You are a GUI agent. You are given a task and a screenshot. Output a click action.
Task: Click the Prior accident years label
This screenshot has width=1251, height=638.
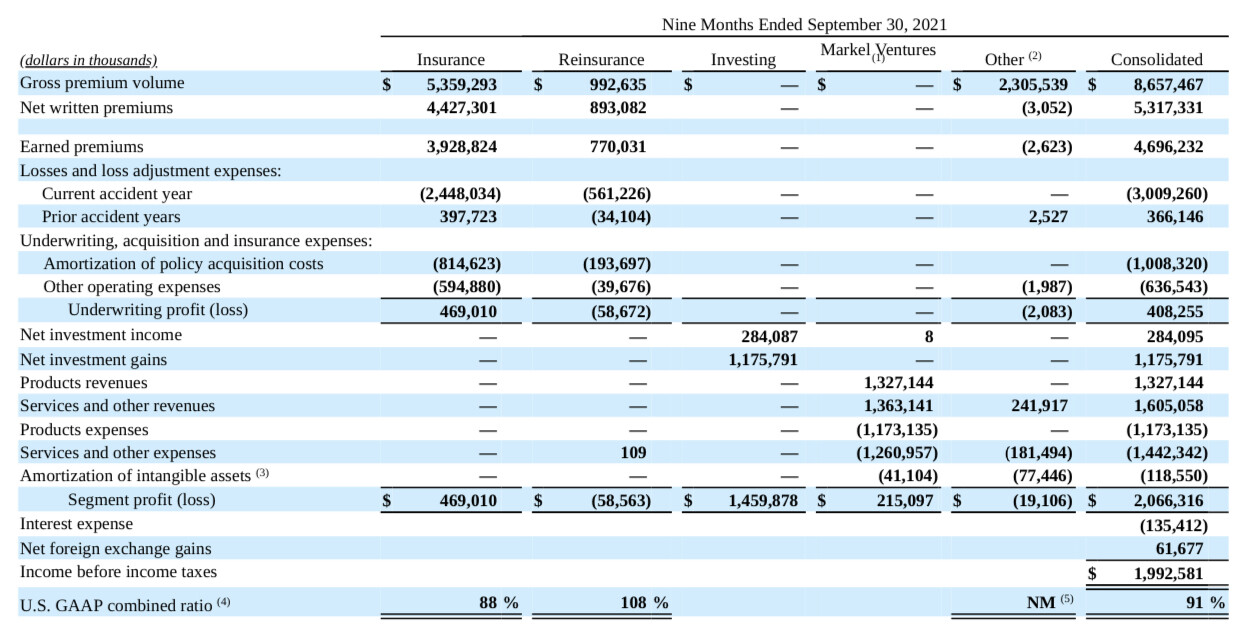pos(111,216)
